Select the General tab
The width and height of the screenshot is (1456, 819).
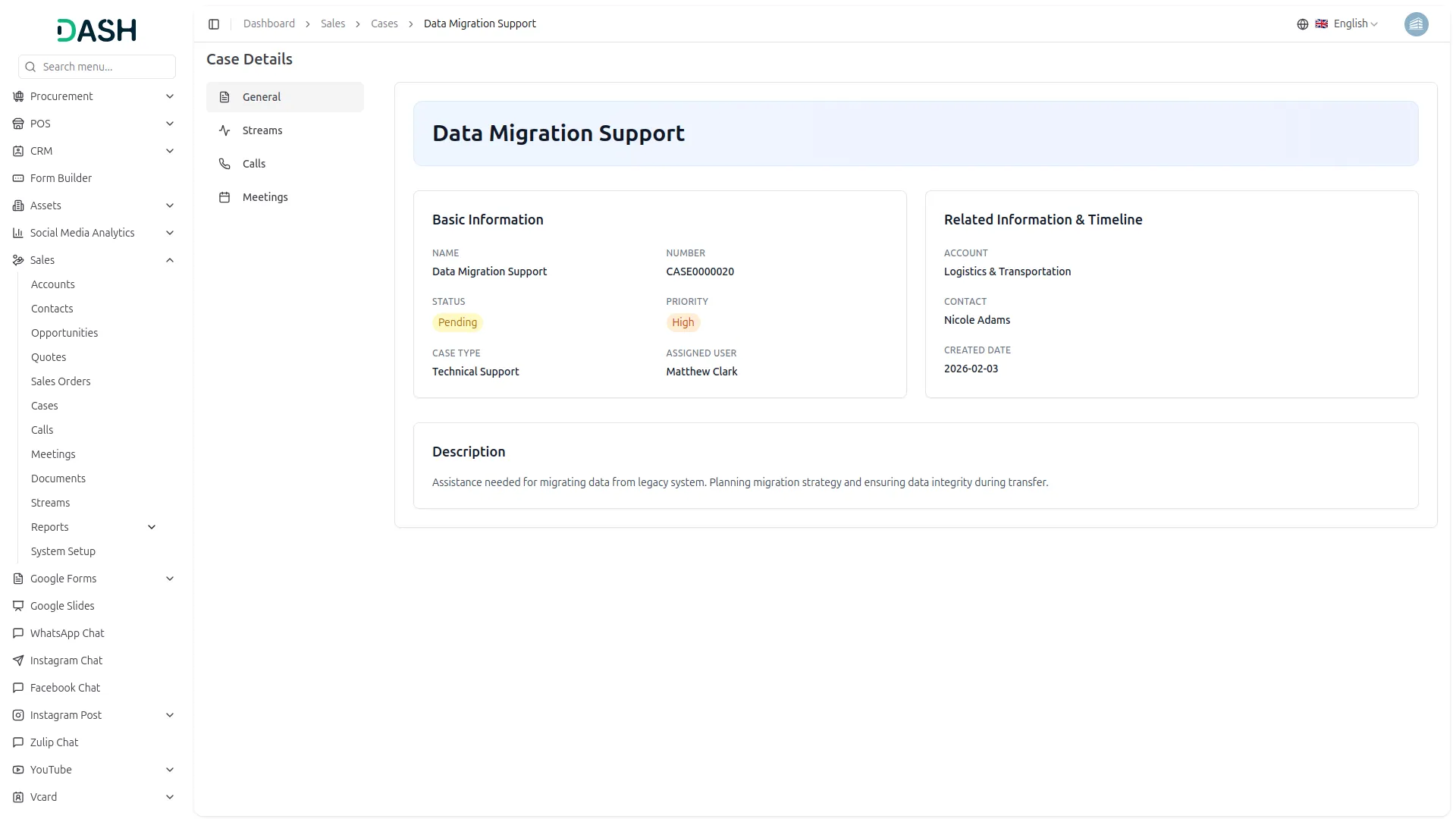[x=285, y=97]
